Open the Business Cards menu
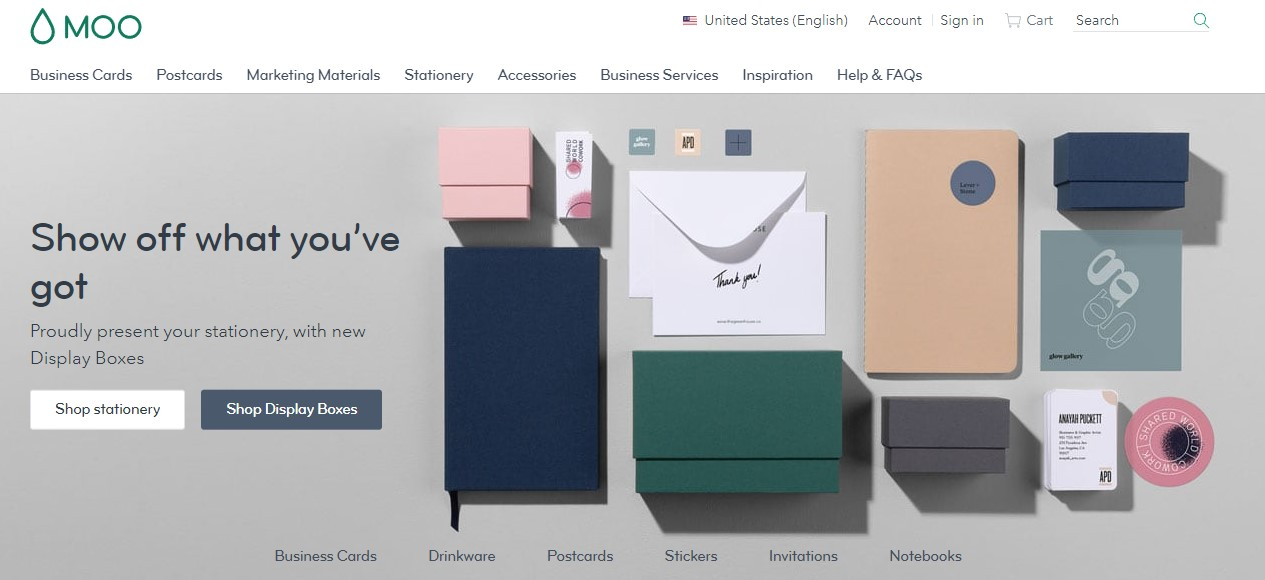This screenshot has width=1265, height=580. pos(81,75)
